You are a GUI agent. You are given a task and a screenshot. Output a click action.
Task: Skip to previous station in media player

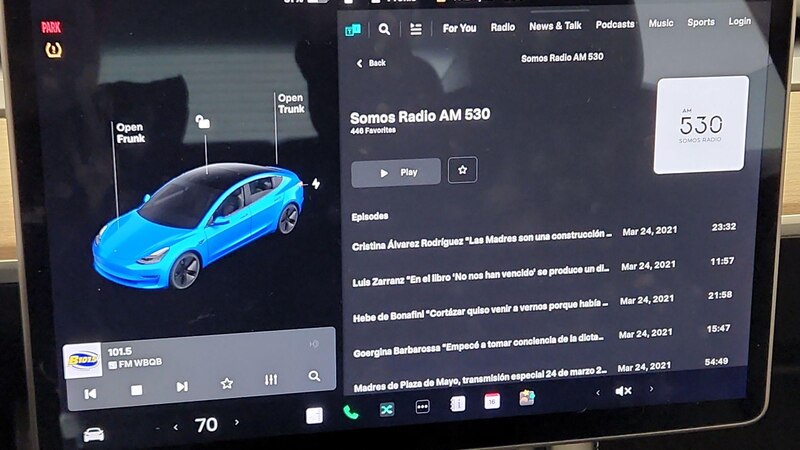pos(90,394)
